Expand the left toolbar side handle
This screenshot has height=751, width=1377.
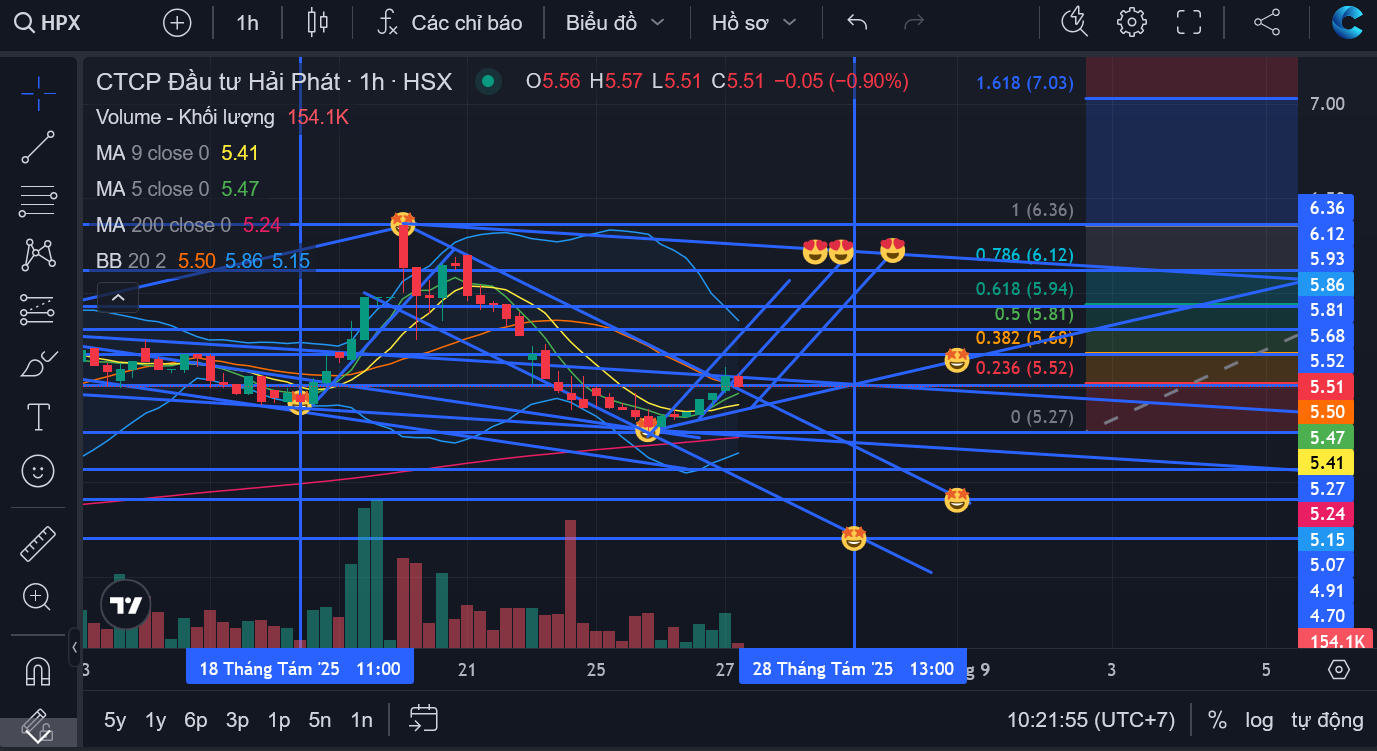[75, 647]
